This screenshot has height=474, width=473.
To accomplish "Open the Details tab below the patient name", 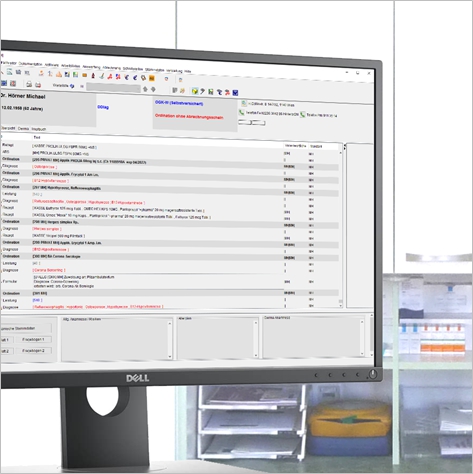I will (x=23, y=128).
